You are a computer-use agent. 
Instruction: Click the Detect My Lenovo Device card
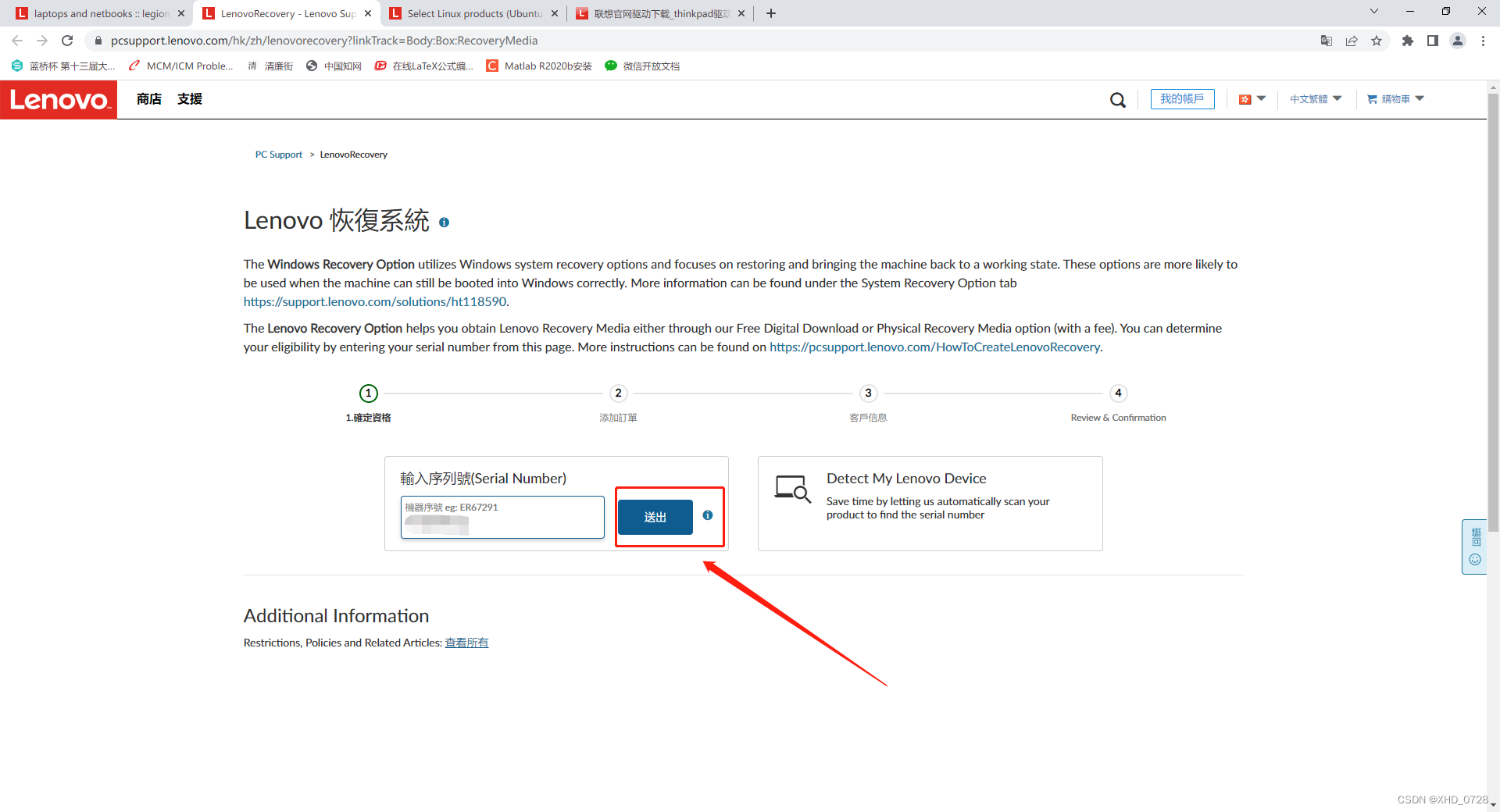click(930, 504)
